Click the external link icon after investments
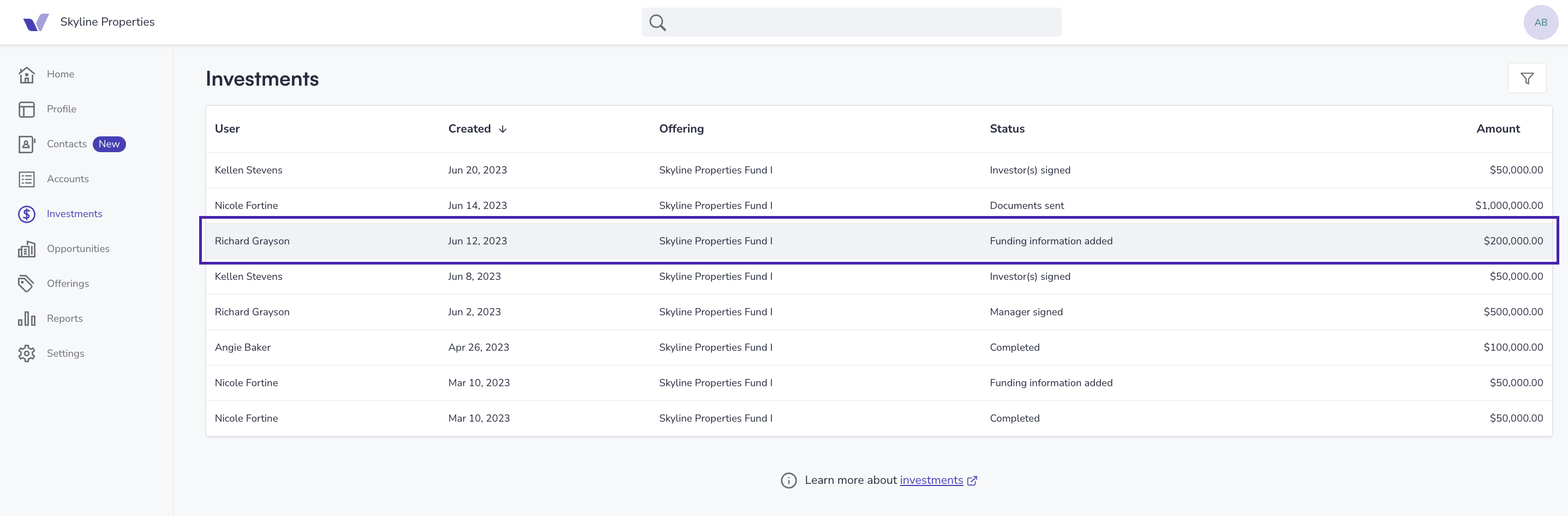 coord(972,481)
